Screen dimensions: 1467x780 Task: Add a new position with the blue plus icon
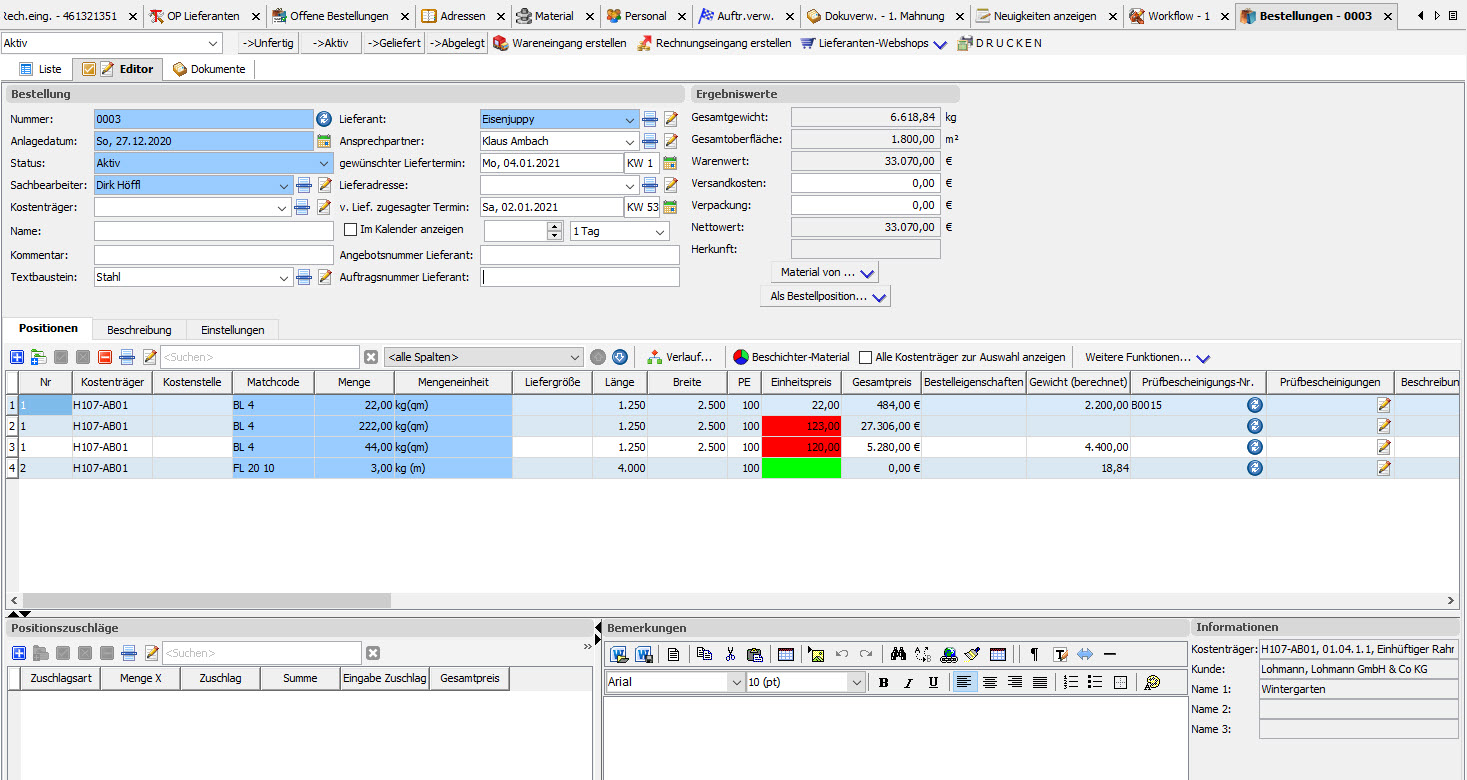click(x=17, y=357)
